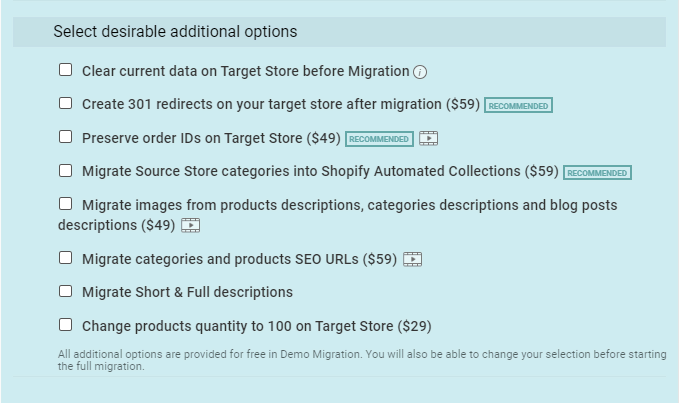Viewport: 679px width, 403px height.
Task: Click the Select desirable additional options header
Action: (x=175, y=32)
